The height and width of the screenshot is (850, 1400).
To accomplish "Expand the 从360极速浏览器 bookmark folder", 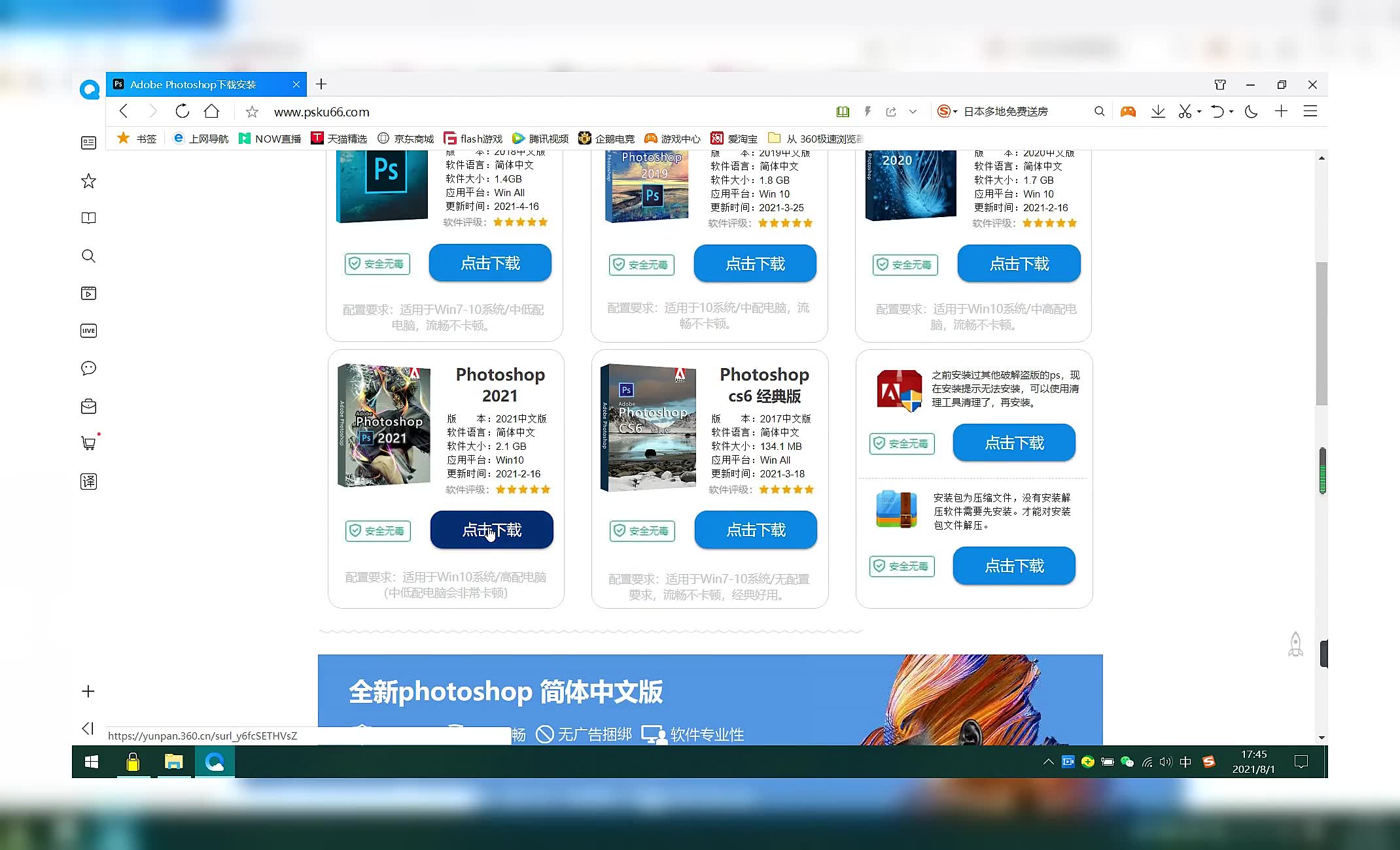I will (x=815, y=139).
